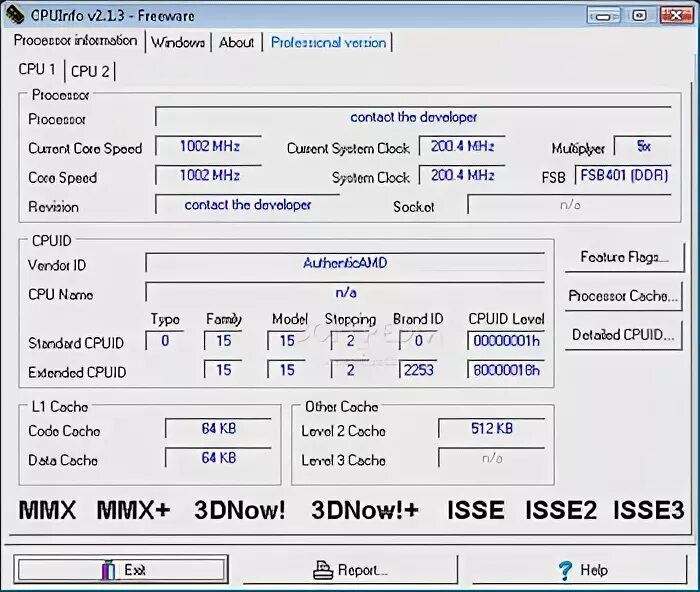Viewport: 700px width, 592px height.
Task: Click the Extended CPUID Model value 15
Action: [x=287, y=370]
